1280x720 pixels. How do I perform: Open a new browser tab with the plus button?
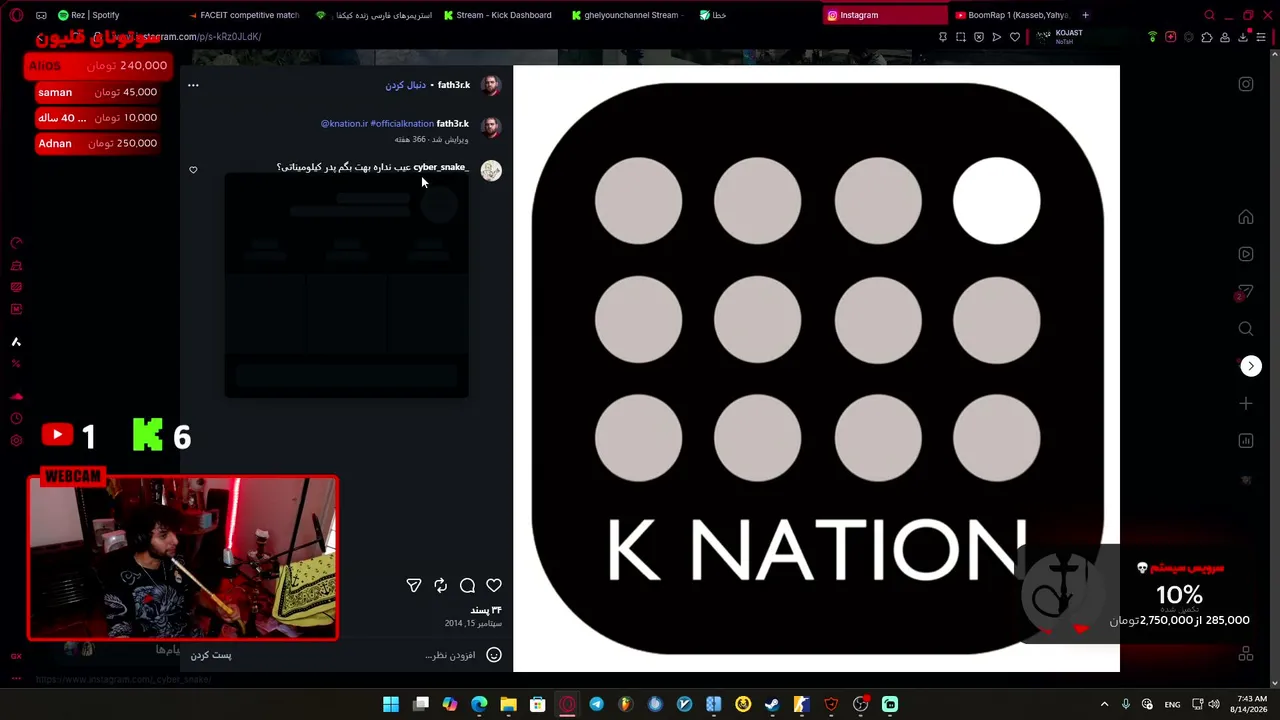tap(1085, 15)
